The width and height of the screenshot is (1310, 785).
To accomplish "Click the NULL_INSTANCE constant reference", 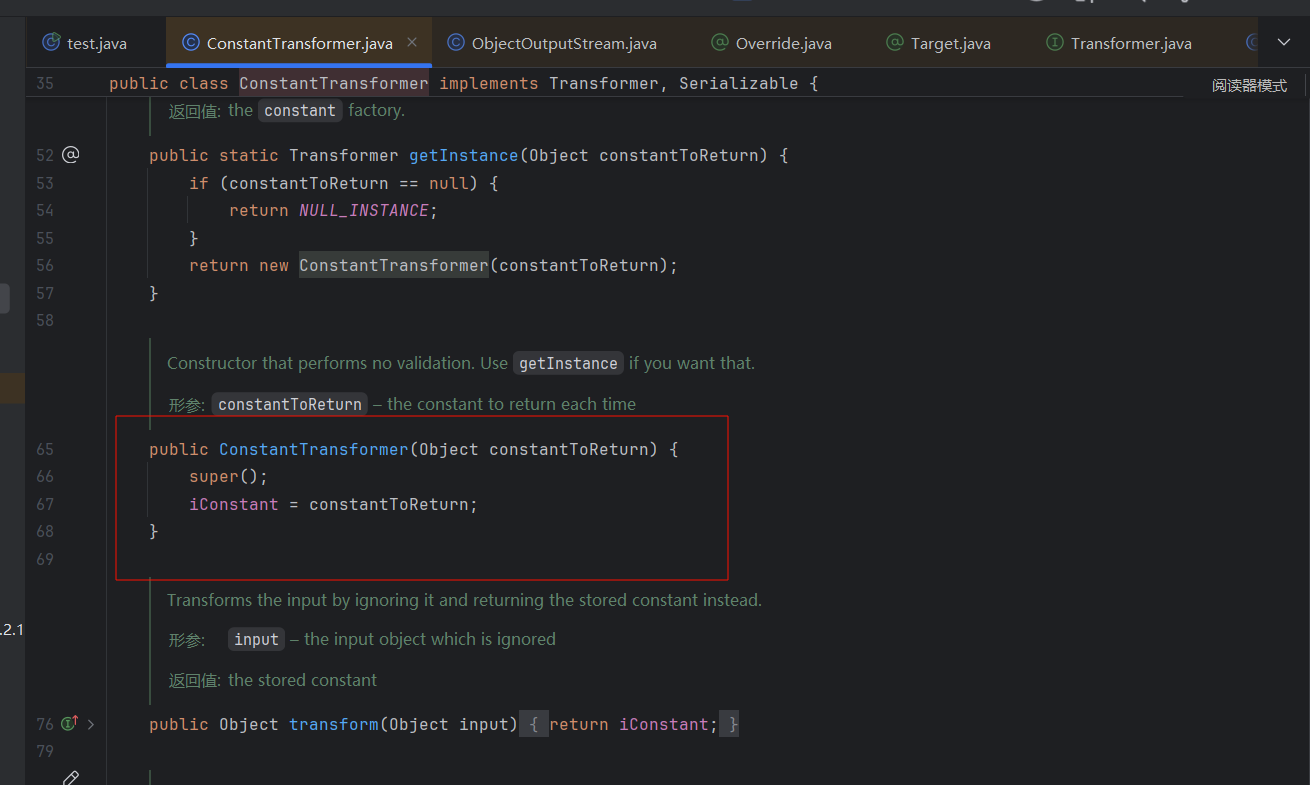I will [x=363, y=210].
